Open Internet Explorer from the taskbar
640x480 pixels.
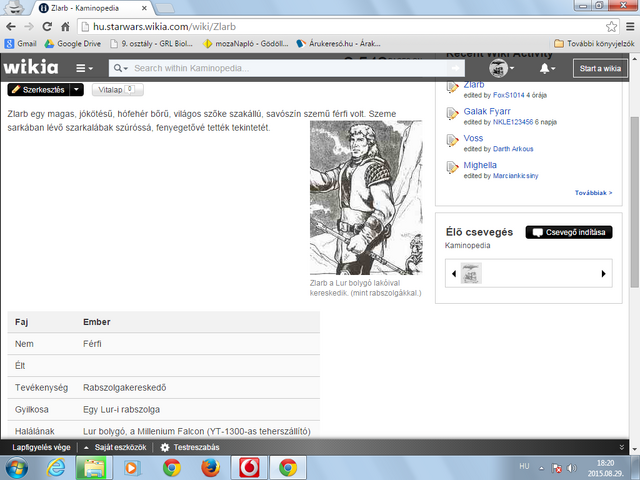56,468
